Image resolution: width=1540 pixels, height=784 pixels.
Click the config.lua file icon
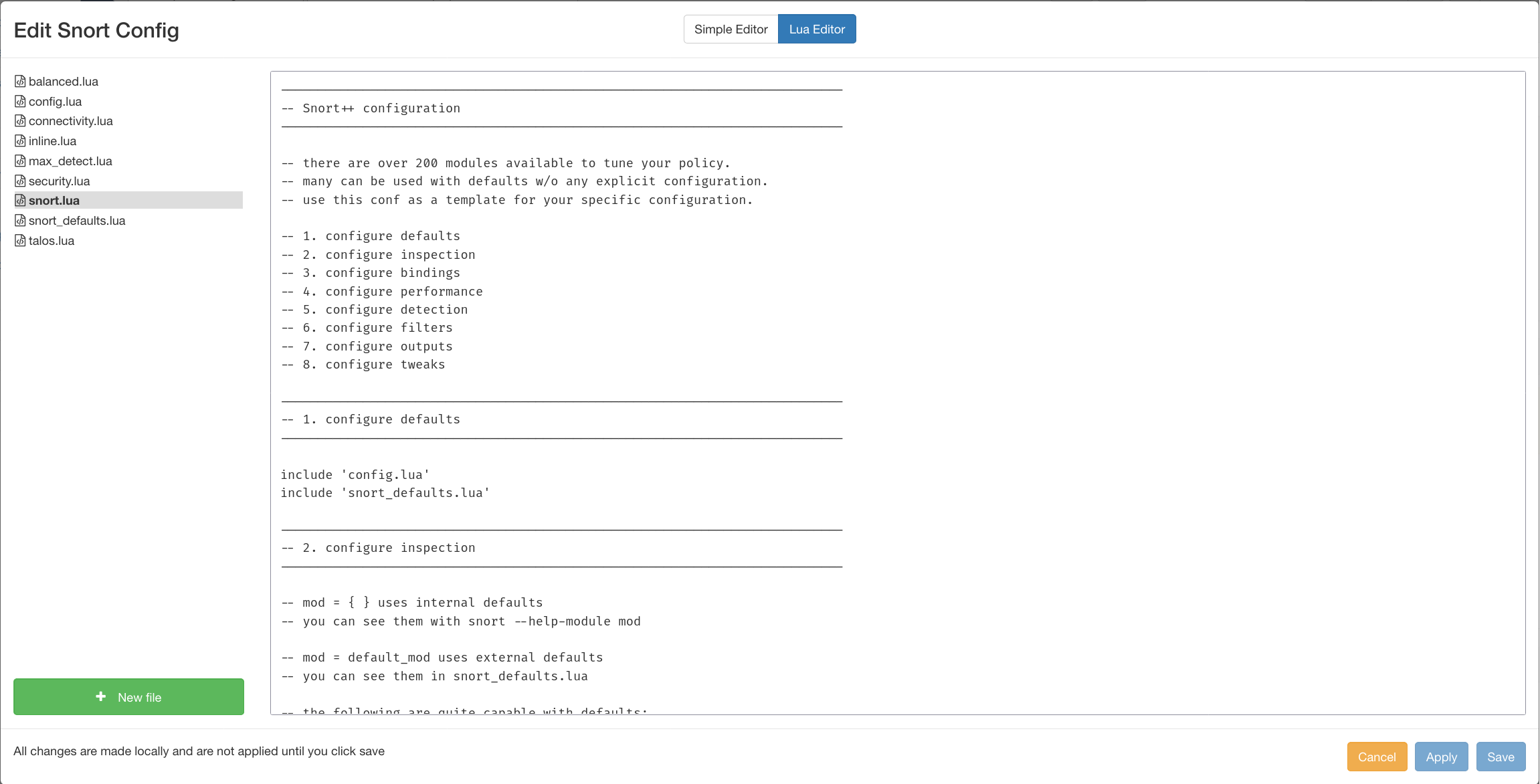point(20,102)
